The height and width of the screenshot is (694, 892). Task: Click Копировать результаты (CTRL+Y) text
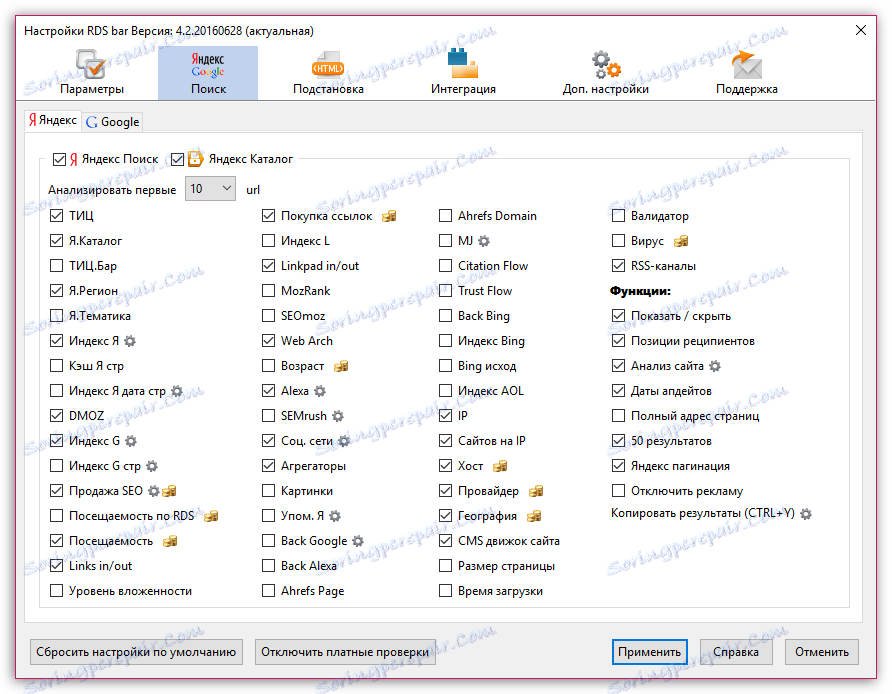coord(703,513)
